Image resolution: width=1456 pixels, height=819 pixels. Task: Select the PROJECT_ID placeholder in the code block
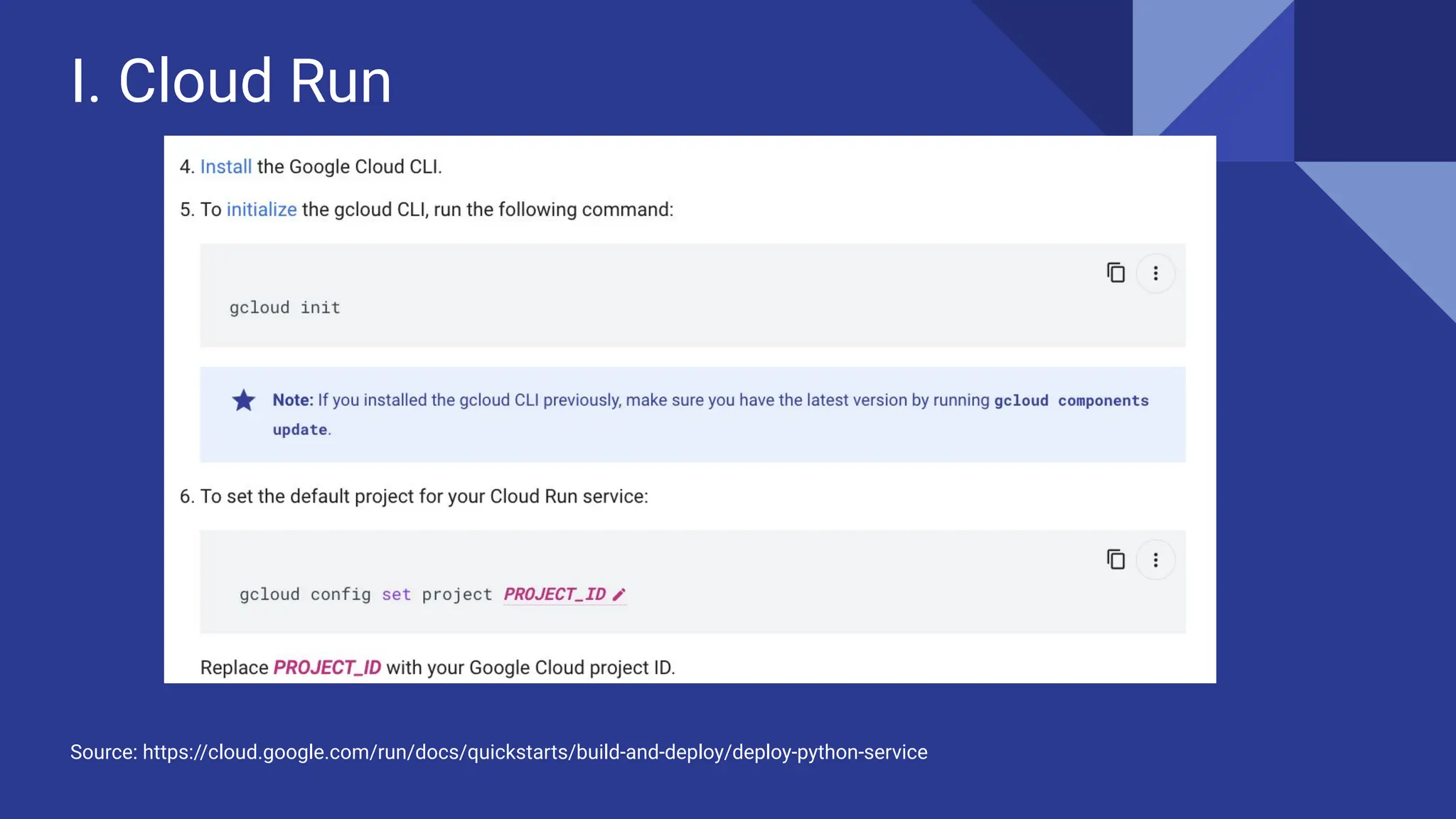555,594
